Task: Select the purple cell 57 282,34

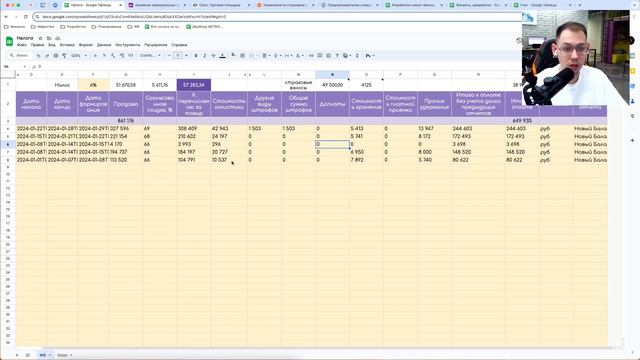Action: [194, 85]
